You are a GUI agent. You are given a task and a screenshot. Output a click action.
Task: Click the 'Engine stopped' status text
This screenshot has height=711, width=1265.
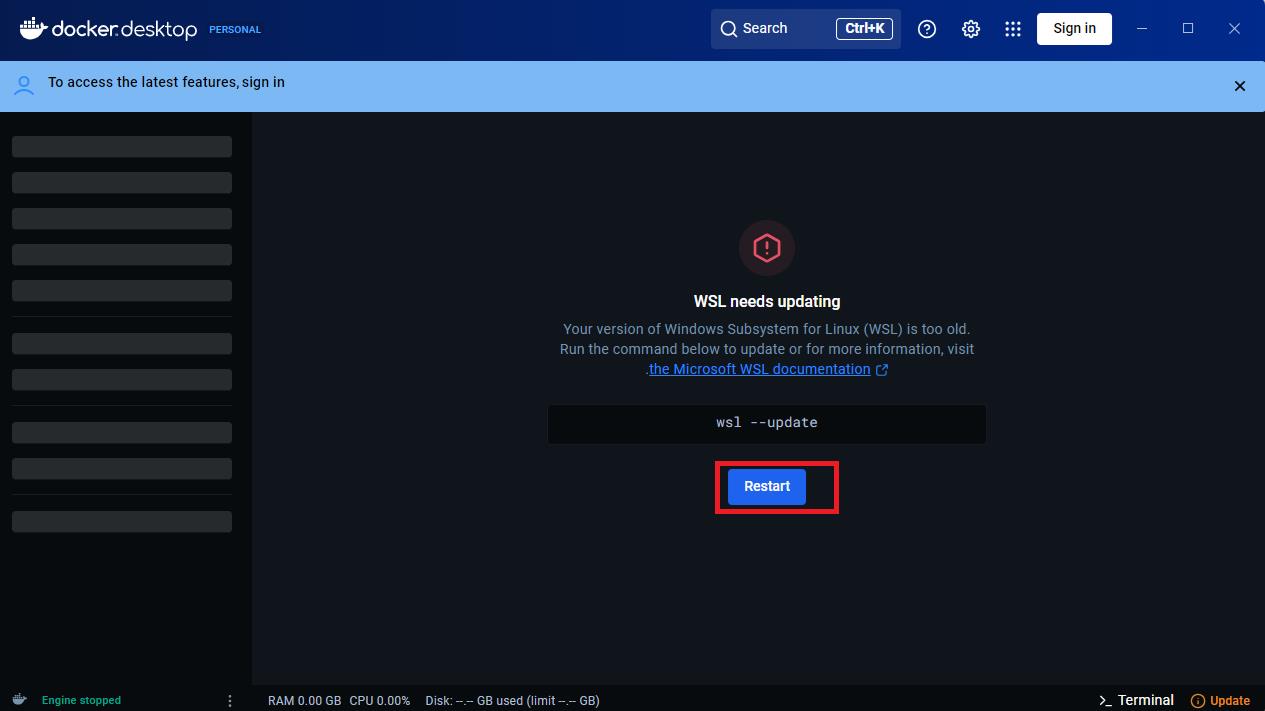[x=81, y=700]
